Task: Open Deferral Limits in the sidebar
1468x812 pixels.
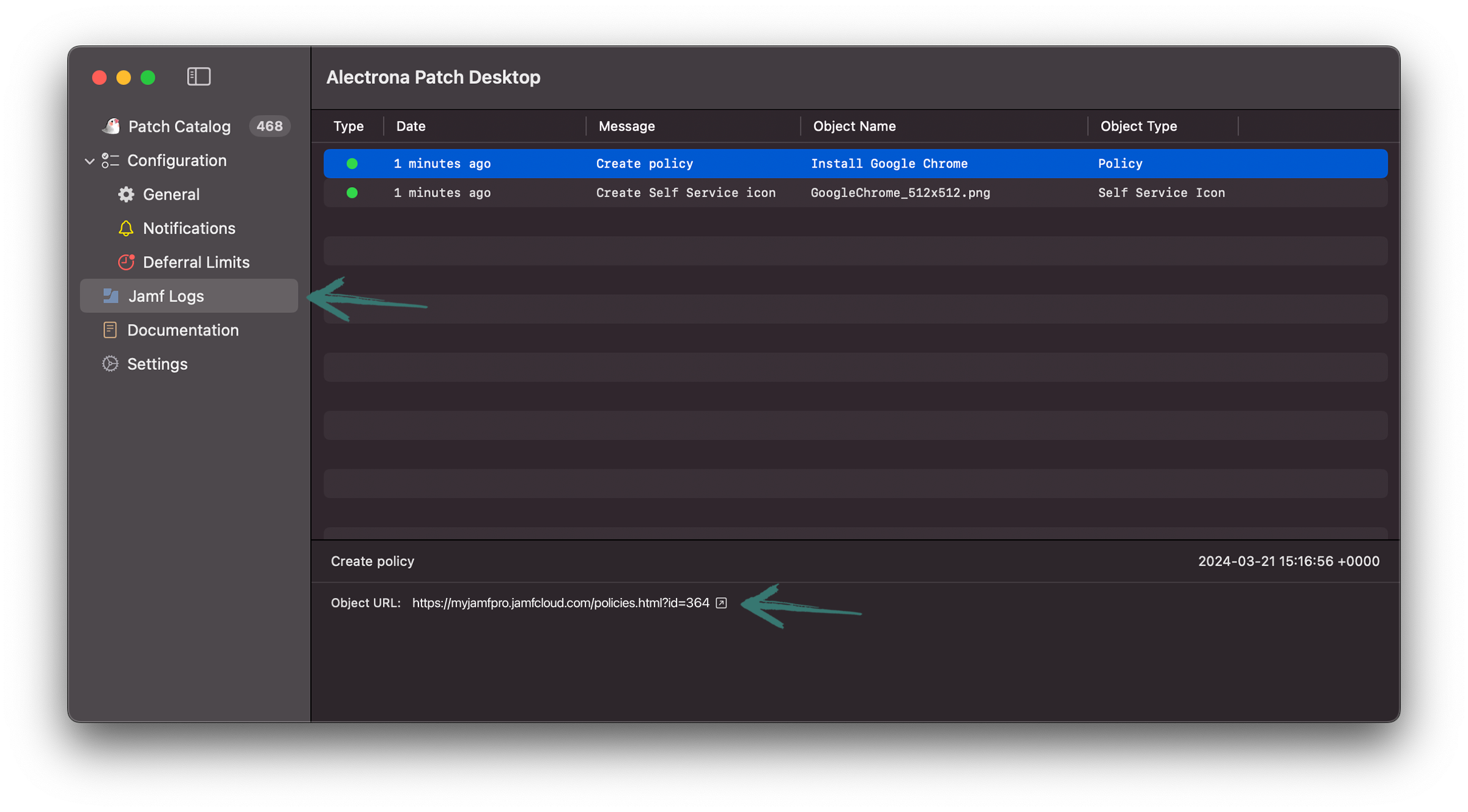Action: (196, 262)
